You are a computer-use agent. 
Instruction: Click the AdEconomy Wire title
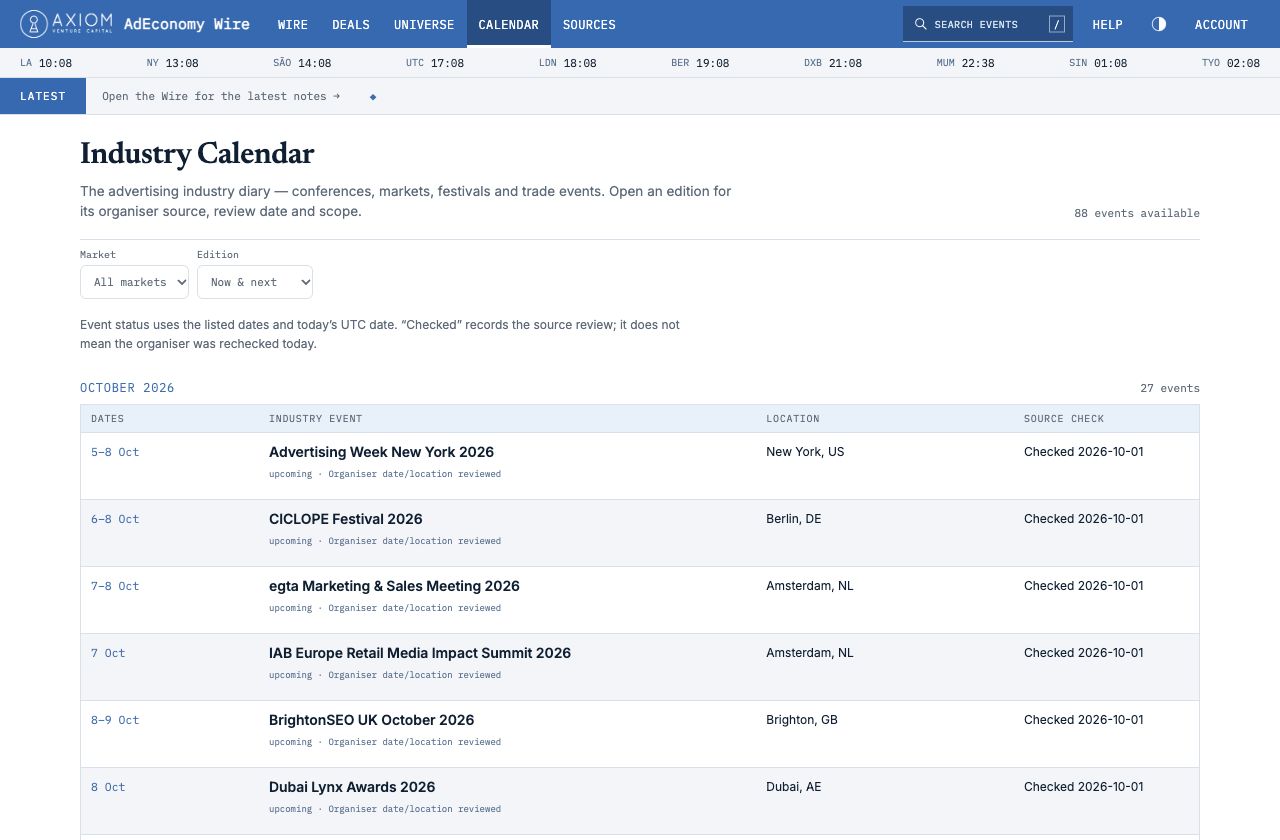point(187,24)
